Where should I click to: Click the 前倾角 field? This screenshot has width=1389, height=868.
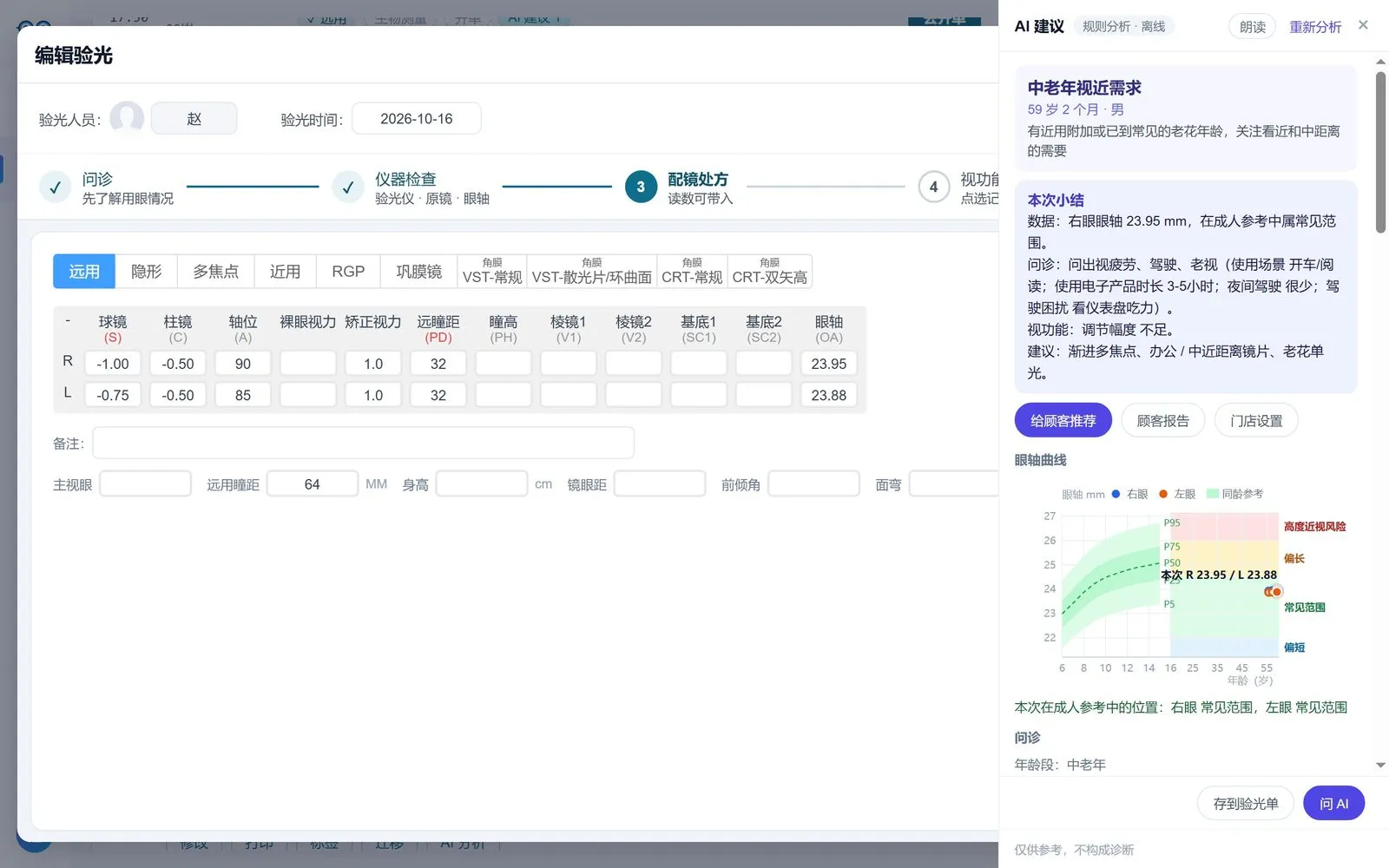813,483
